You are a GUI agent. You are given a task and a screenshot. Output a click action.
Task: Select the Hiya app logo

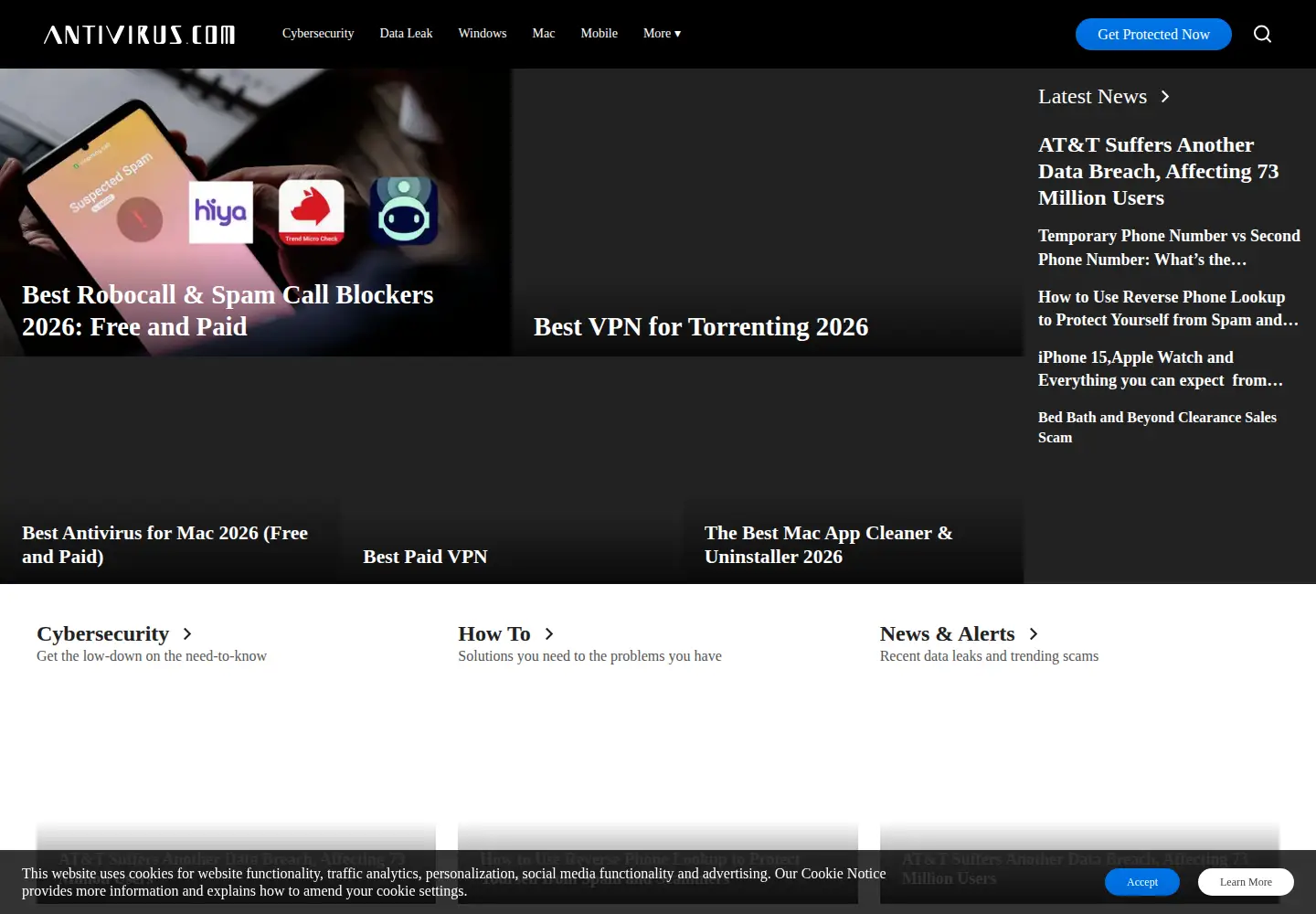220,212
